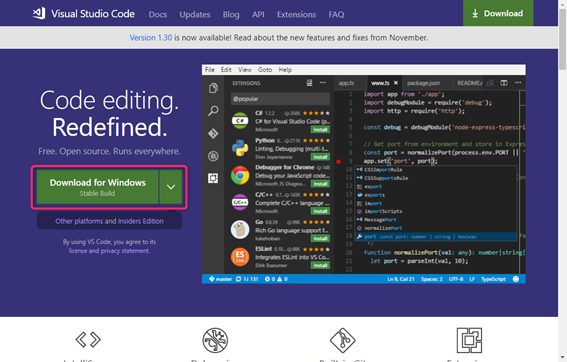The height and width of the screenshot is (362, 567).
Task: Open the Updates page
Action: click(x=195, y=14)
